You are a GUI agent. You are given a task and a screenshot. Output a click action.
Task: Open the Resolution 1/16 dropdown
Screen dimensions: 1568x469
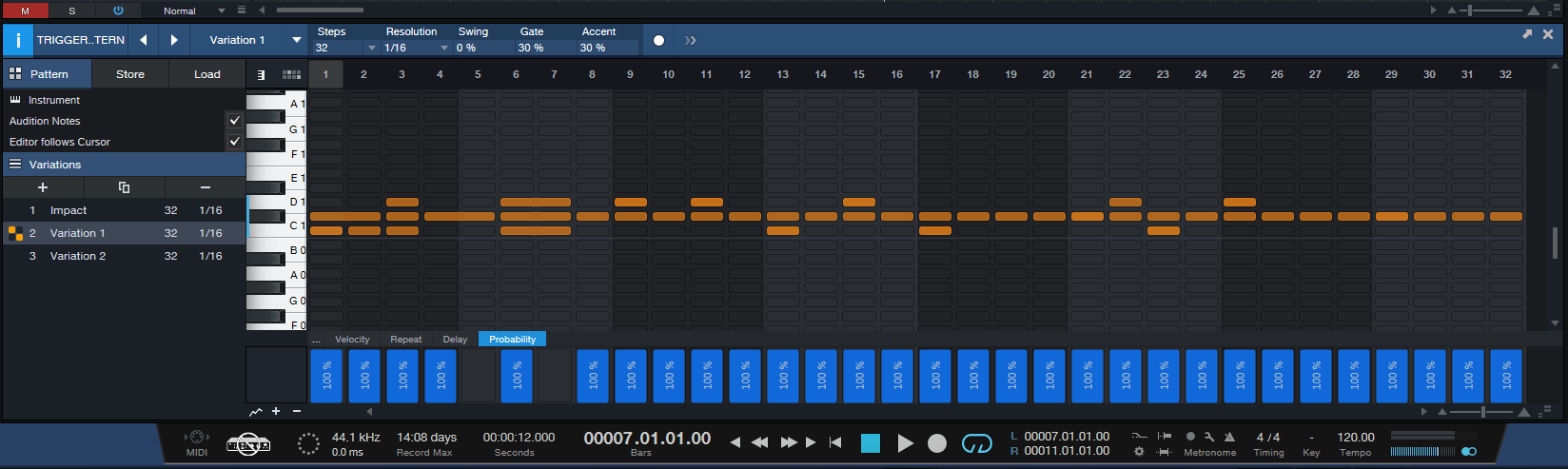click(x=443, y=48)
